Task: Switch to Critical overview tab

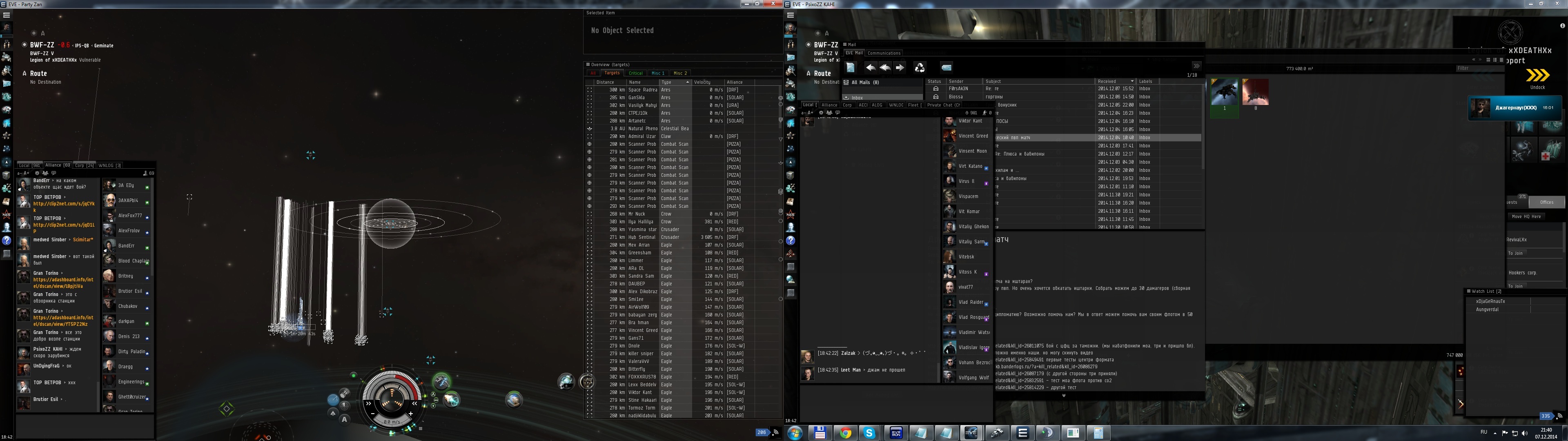Action: pos(635,73)
